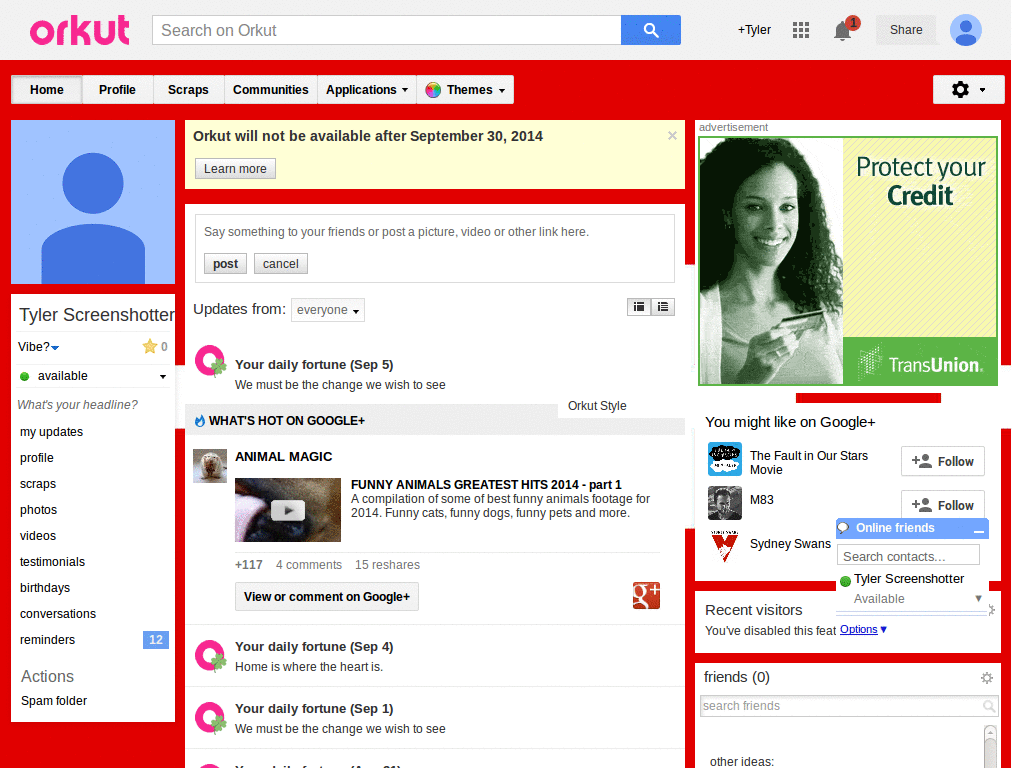Viewport: 1024px width, 768px height.
Task: Expand the chat Available status dropdown
Action: [x=978, y=598]
